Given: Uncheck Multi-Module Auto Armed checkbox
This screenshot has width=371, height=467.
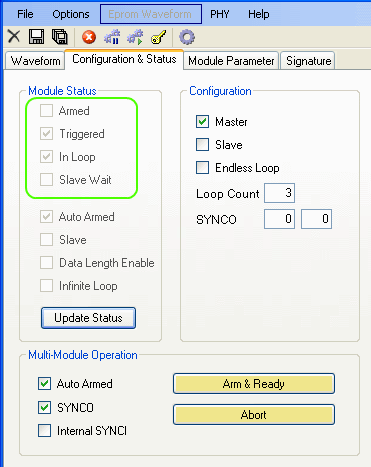Looking at the screenshot, I should tap(44, 384).
